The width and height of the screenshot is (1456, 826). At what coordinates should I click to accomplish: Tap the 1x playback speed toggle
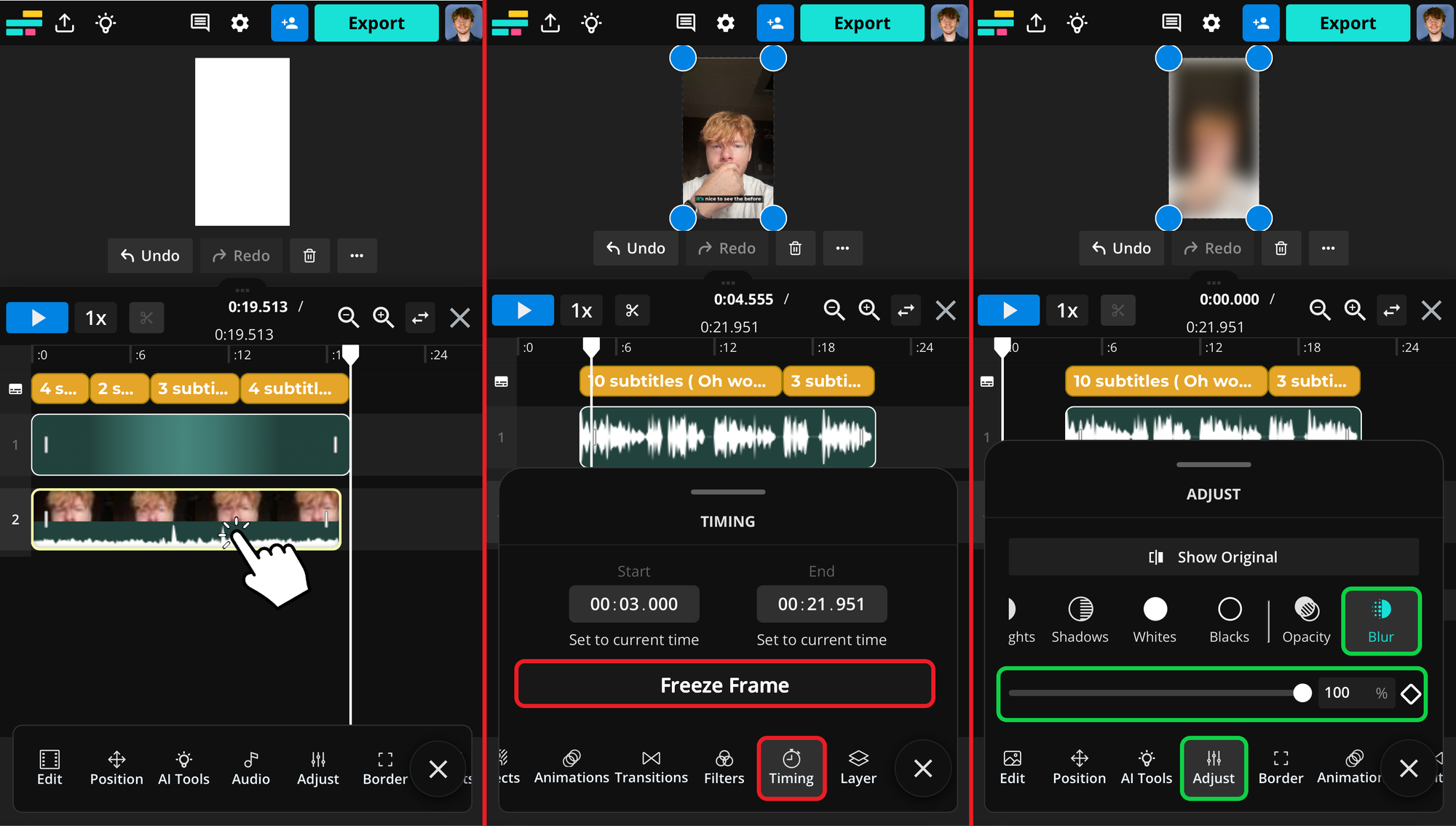pyautogui.click(x=95, y=317)
